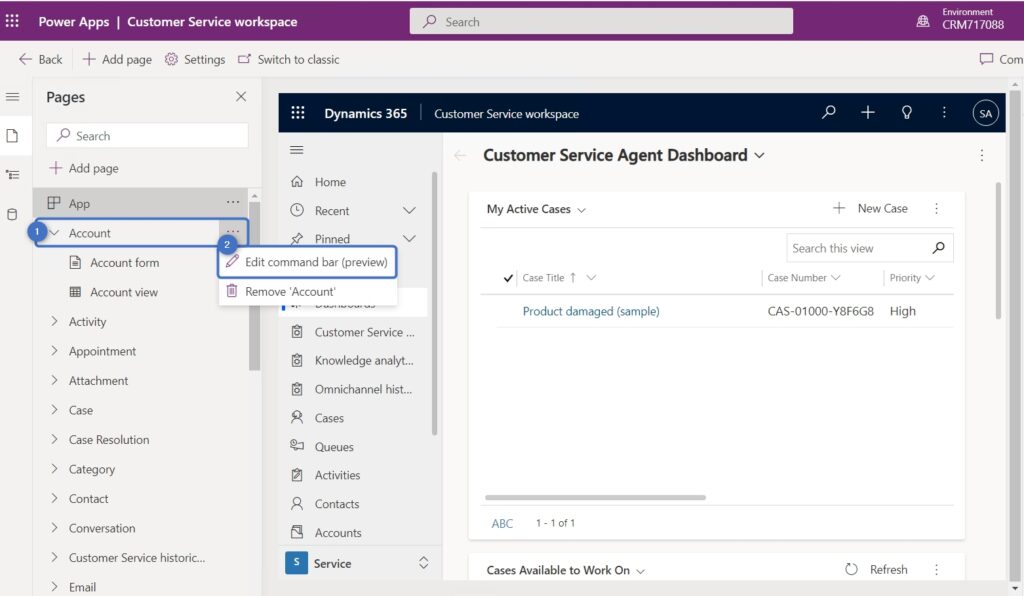Screen dimensions: 1024x596
Task: Open the SA user profile avatar
Action: click(x=985, y=113)
